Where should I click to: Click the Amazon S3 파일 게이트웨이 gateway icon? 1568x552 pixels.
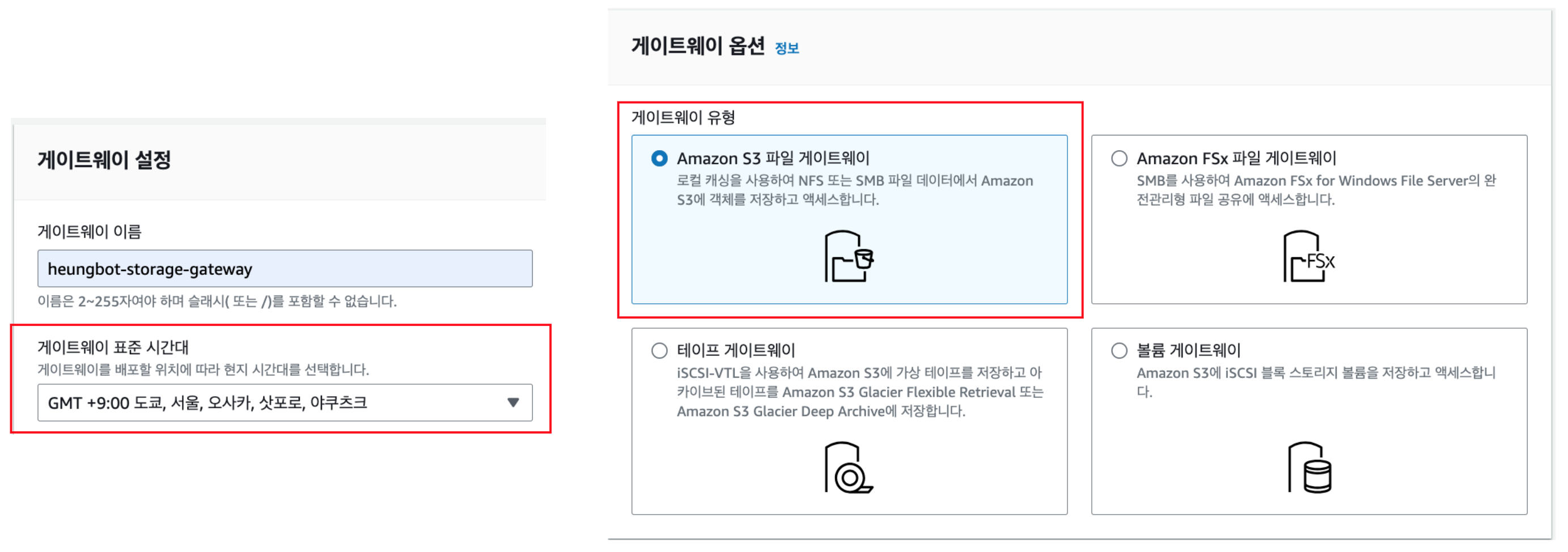pyautogui.click(x=850, y=257)
